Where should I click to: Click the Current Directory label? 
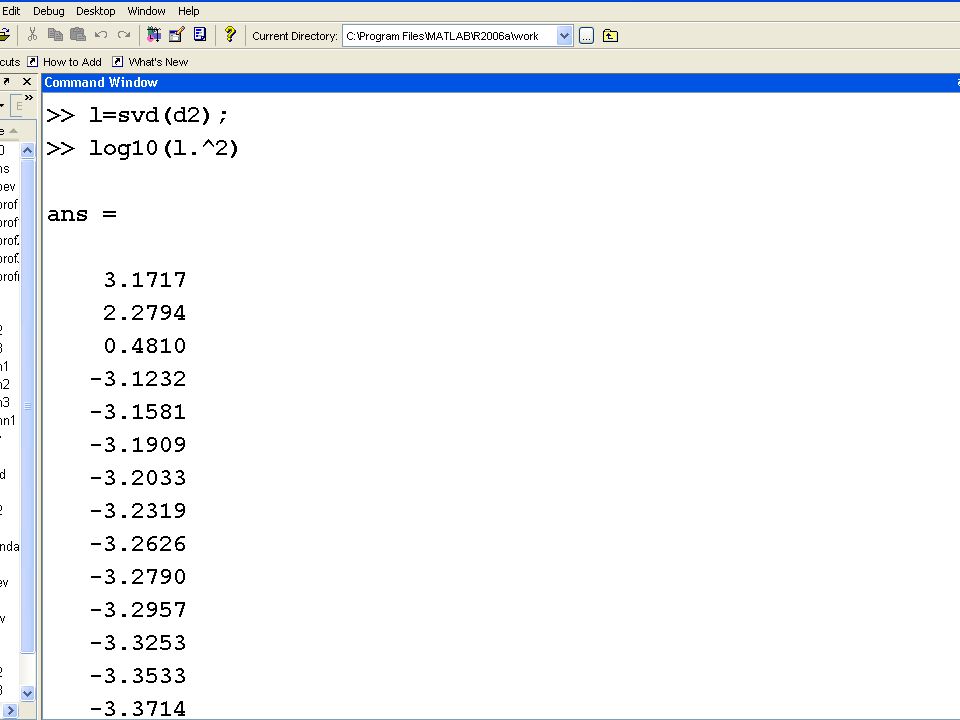tap(294, 36)
